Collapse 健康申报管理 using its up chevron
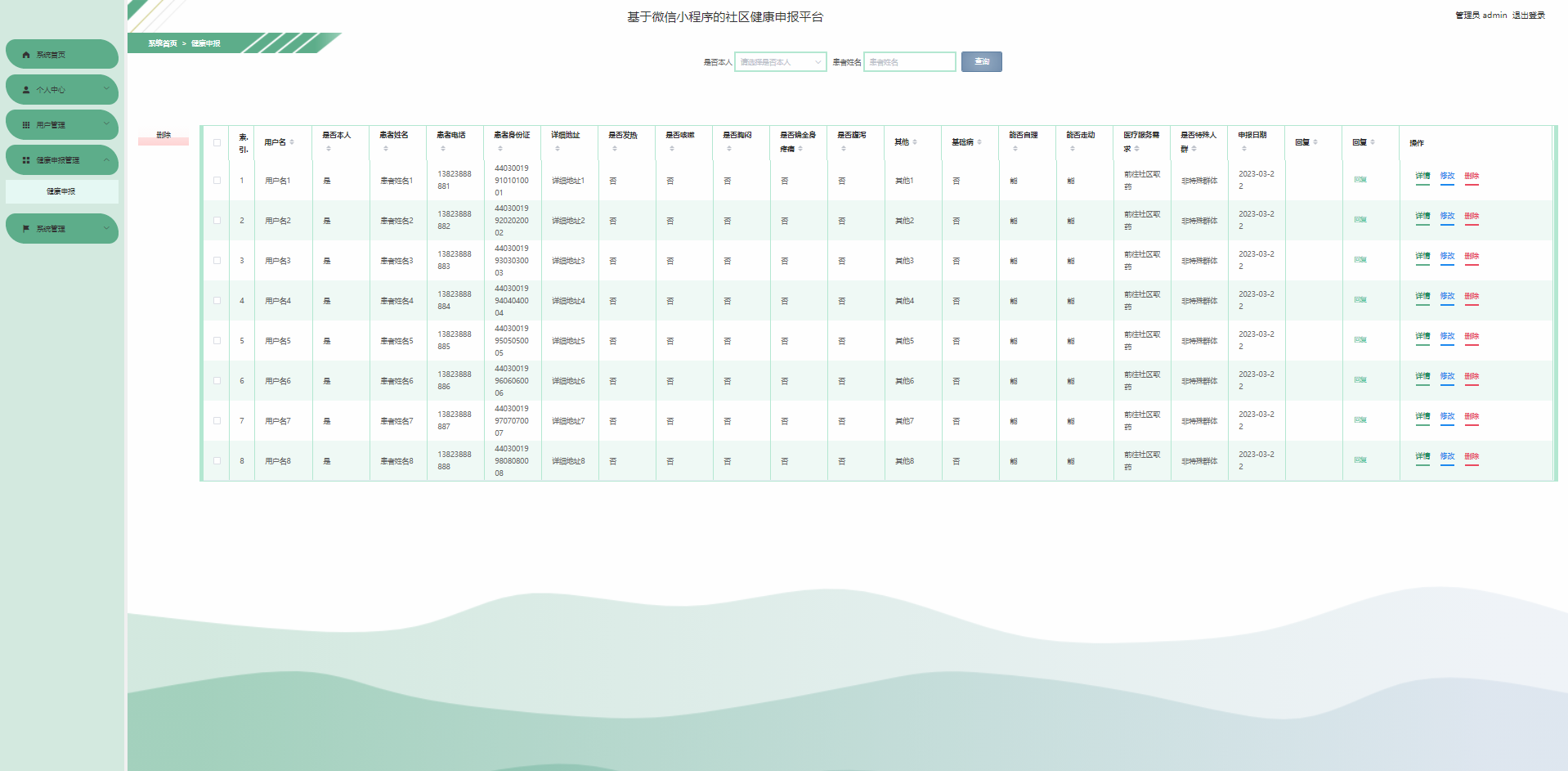The image size is (1568, 771). (106, 159)
